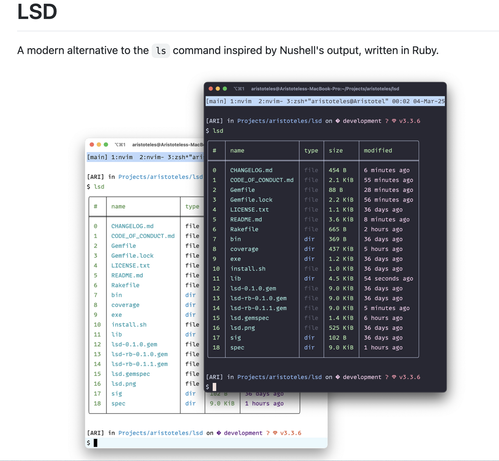This screenshot has height=461, width=499.
Task: Click the cursor block at the dark terminal's bottom prompt
Action: tap(214, 387)
